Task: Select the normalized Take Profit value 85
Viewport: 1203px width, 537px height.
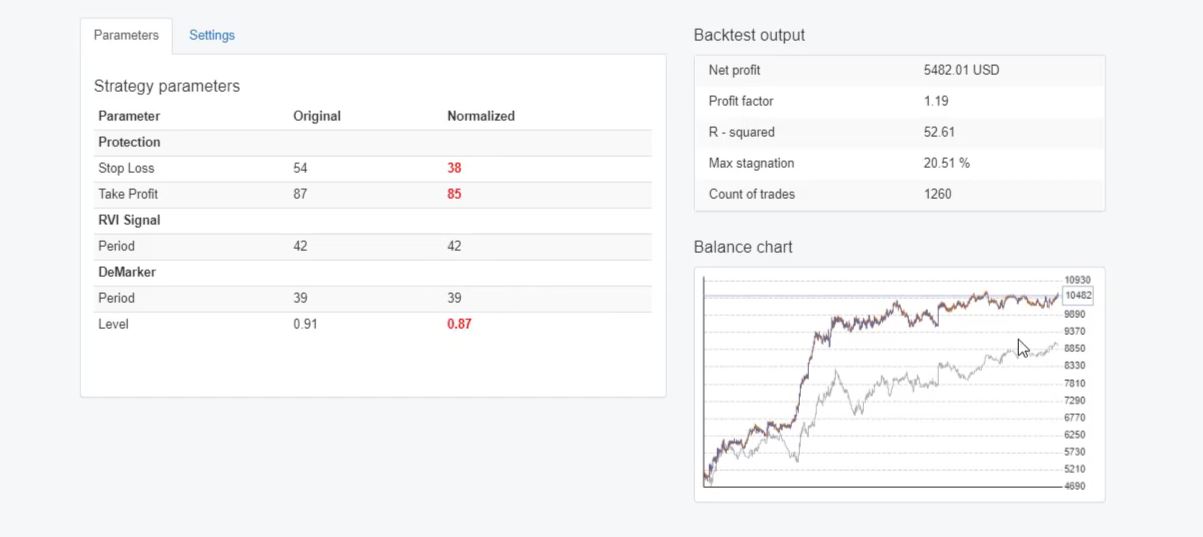Action: click(x=454, y=194)
